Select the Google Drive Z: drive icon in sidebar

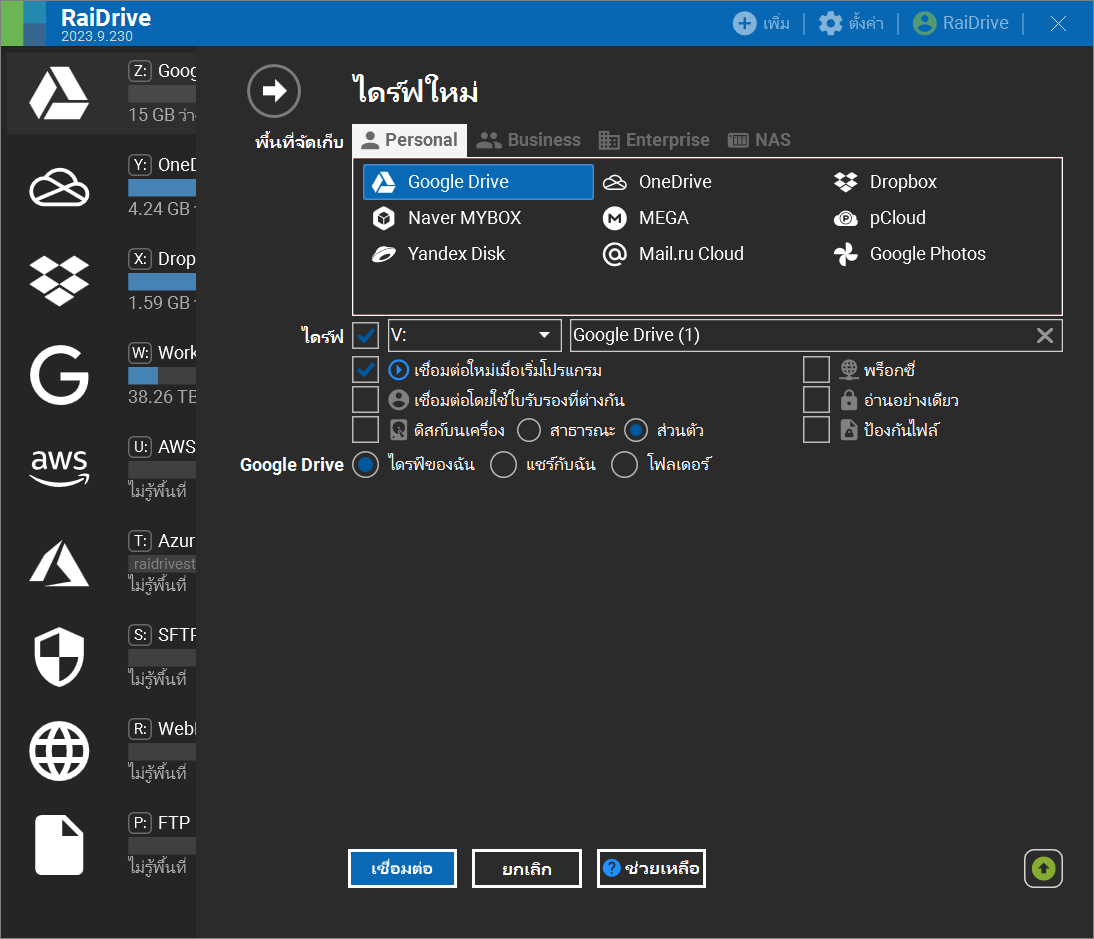tap(59, 93)
